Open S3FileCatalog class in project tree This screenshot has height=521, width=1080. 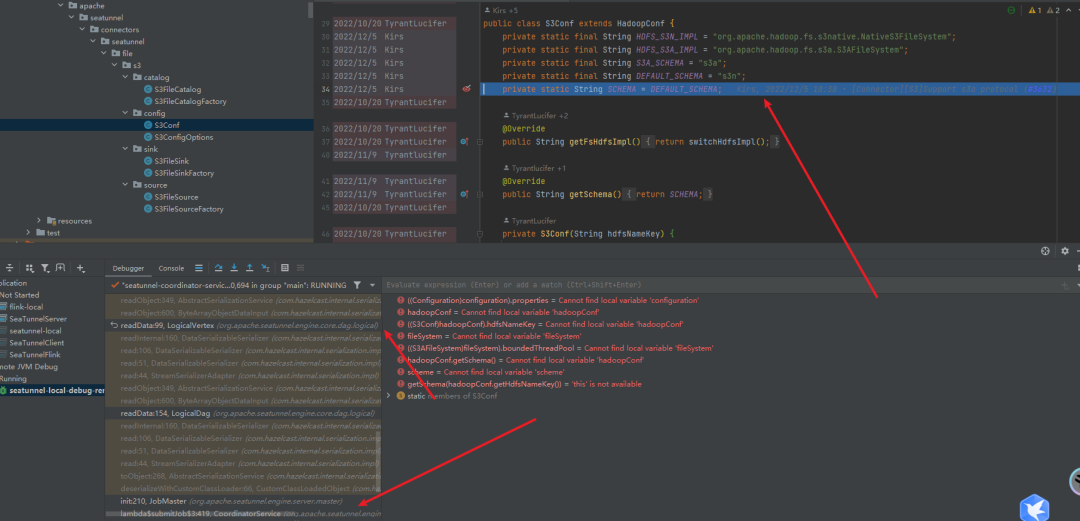click(172, 90)
